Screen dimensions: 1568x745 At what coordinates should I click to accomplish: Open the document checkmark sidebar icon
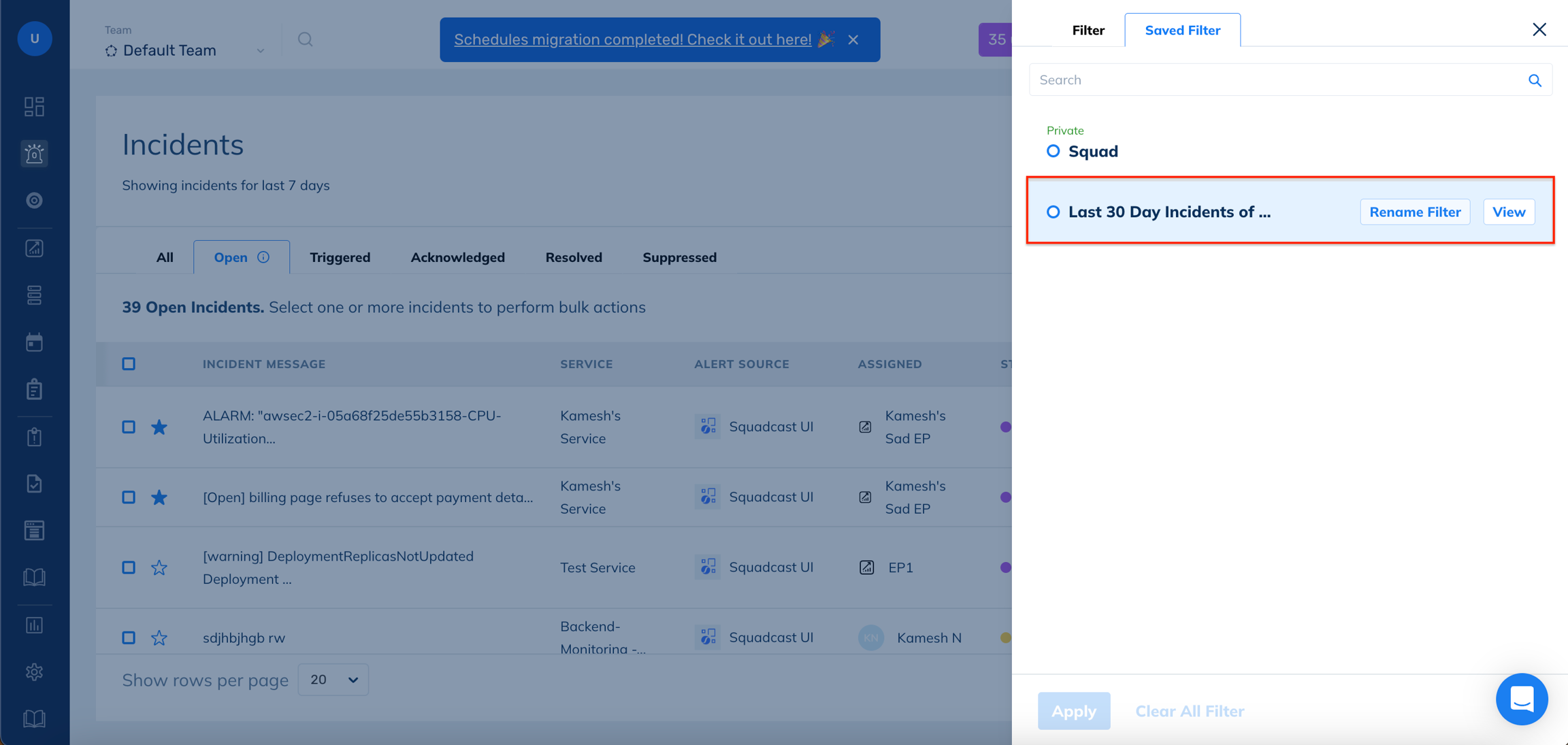(34, 484)
